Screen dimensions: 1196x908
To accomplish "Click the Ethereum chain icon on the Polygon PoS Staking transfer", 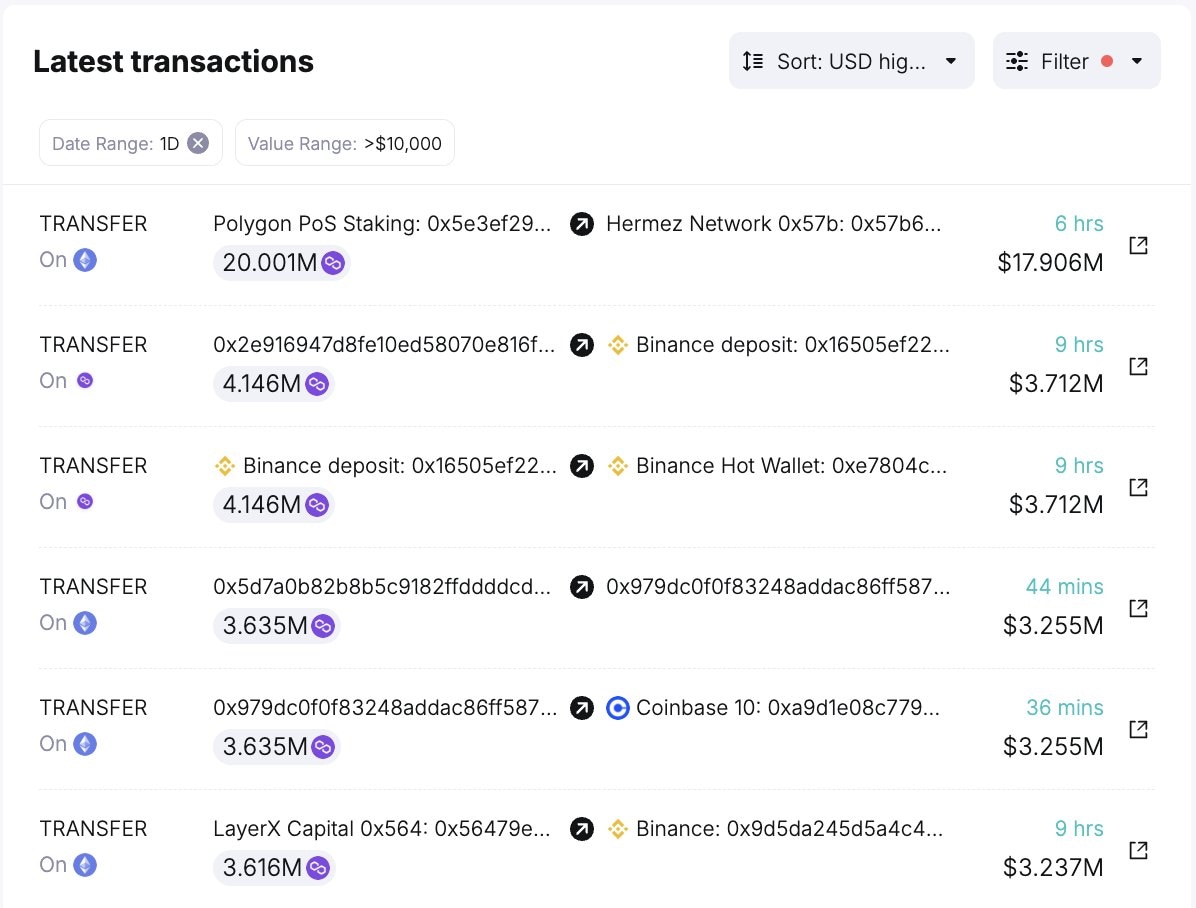I will (84, 260).
